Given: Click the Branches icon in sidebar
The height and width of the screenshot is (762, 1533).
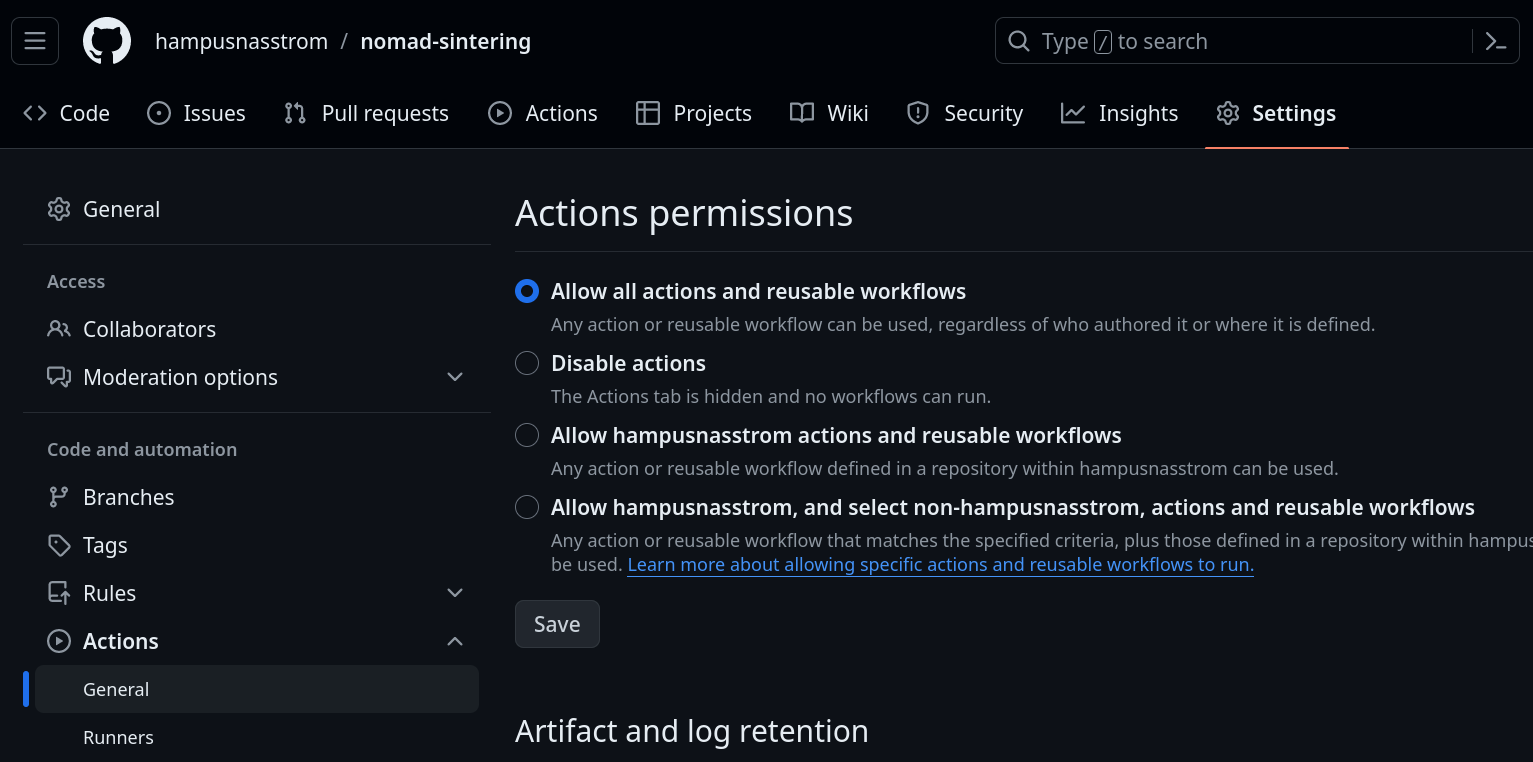Looking at the screenshot, I should pos(59,497).
